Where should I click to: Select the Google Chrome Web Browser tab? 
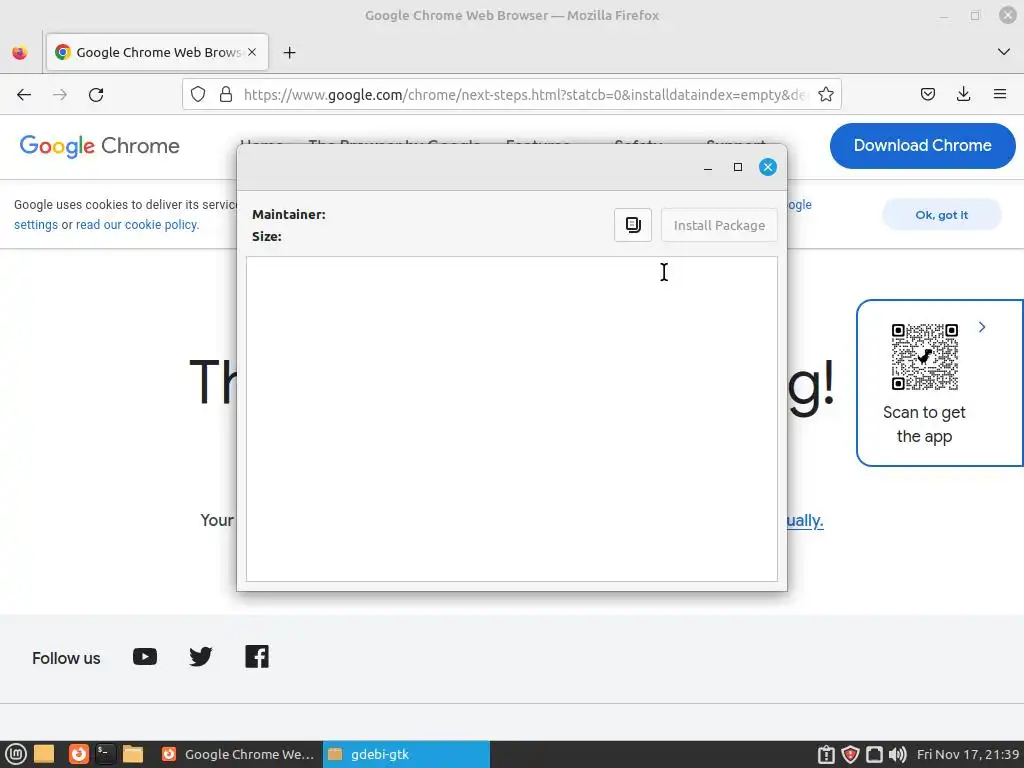tap(157, 52)
